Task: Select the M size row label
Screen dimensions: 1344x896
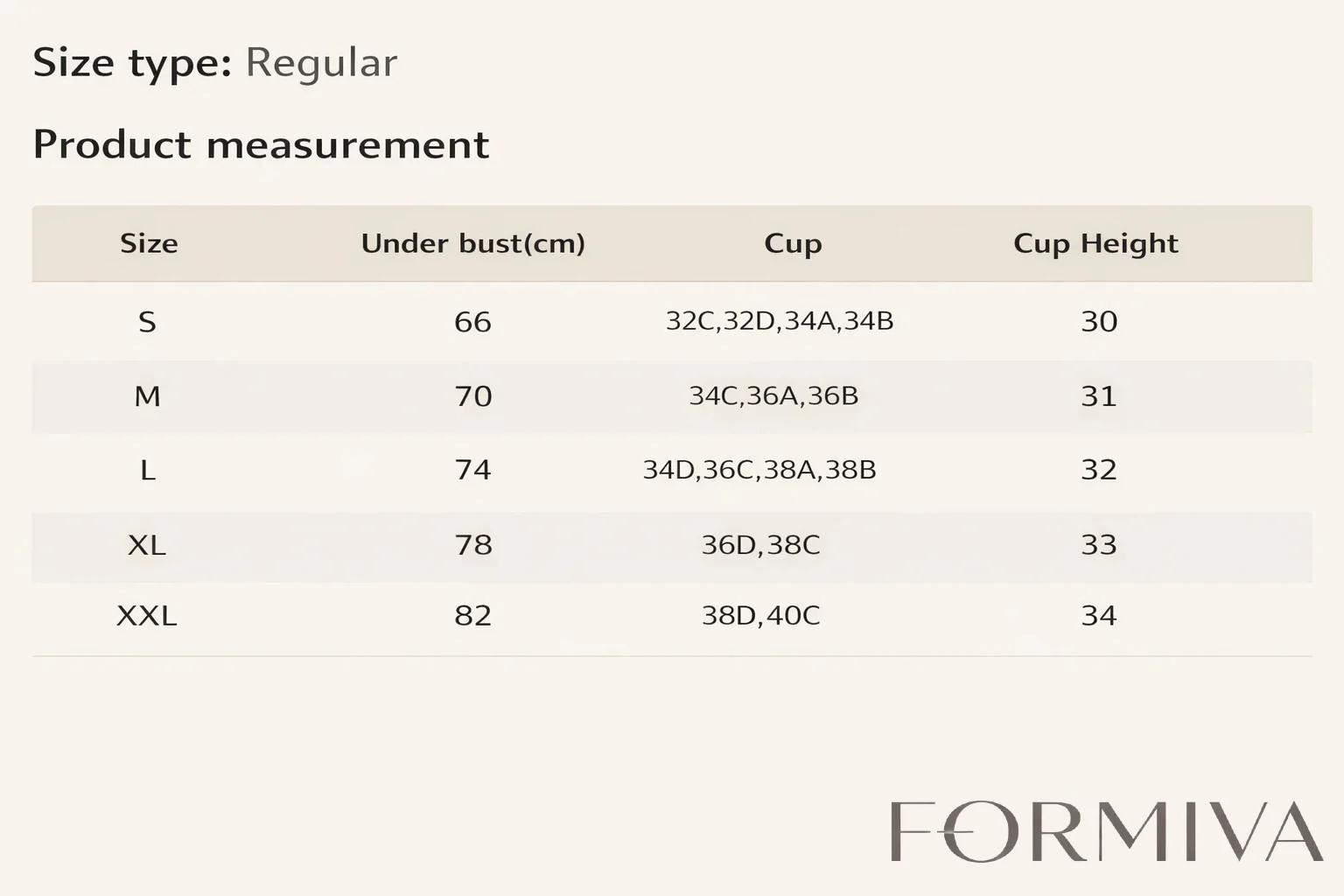Action: pyautogui.click(x=147, y=396)
